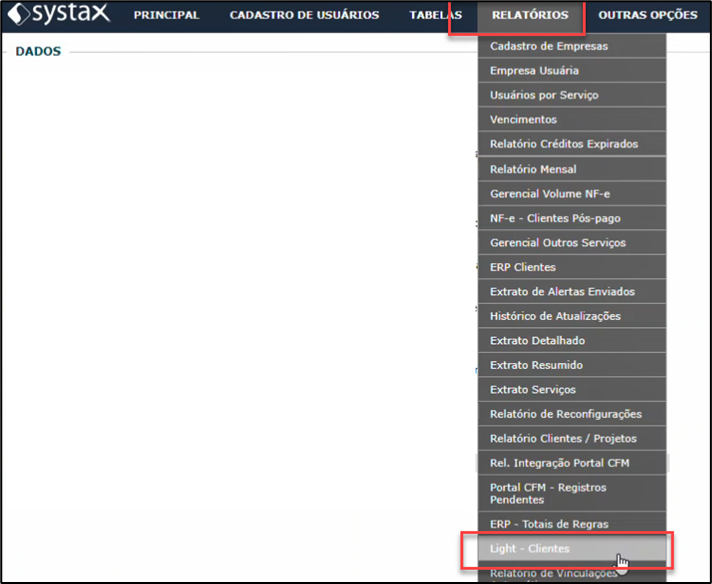The image size is (712, 584).
Task: Open Gerencial Volume NF-e report
Action: click(x=572, y=193)
